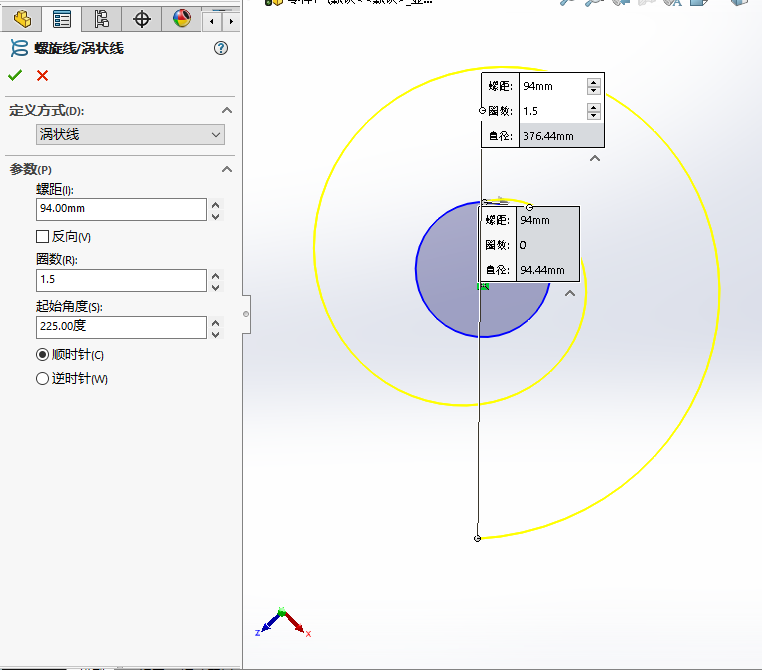Viewport: 762px width, 670px height.
Task: Open the DisplayManager color ball tab
Action: pyautogui.click(x=181, y=20)
